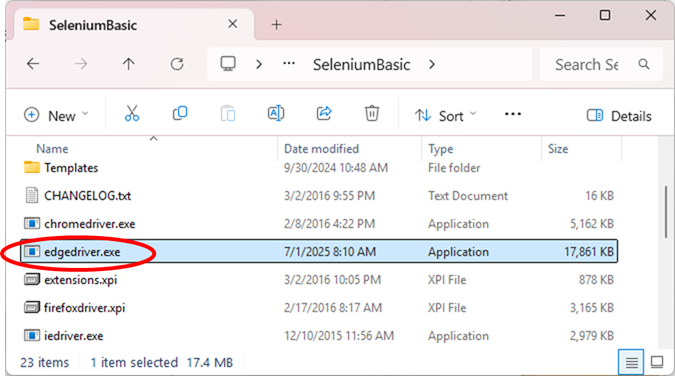Focus the Search box

[x=601, y=65]
